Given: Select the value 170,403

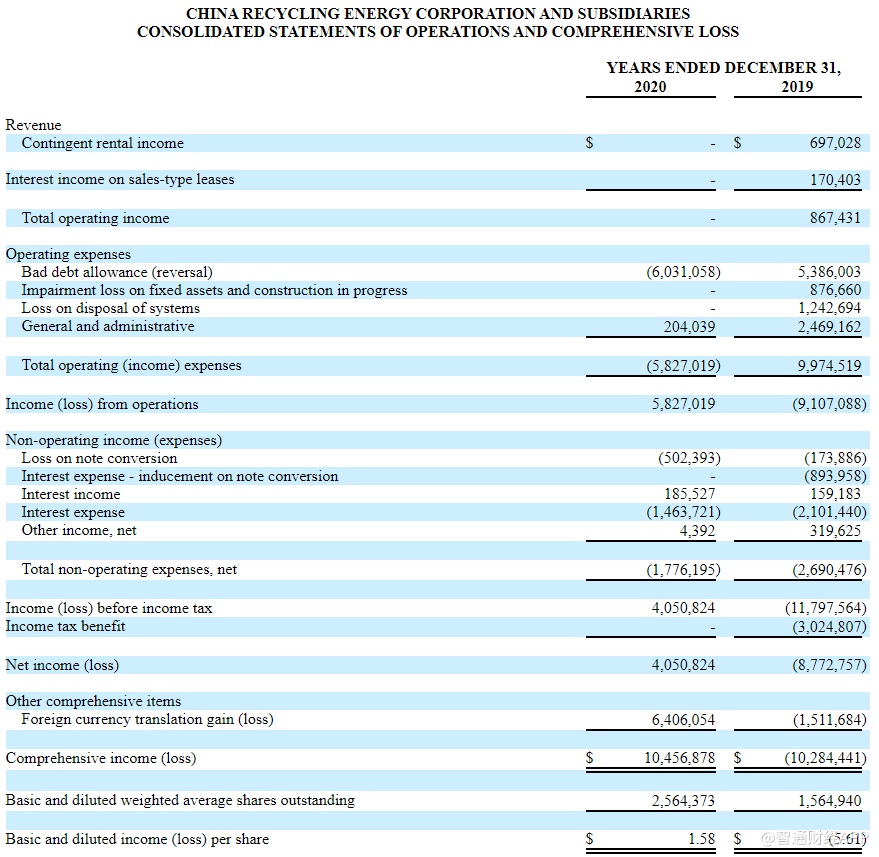Looking at the screenshot, I should click(x=835, y=179).
